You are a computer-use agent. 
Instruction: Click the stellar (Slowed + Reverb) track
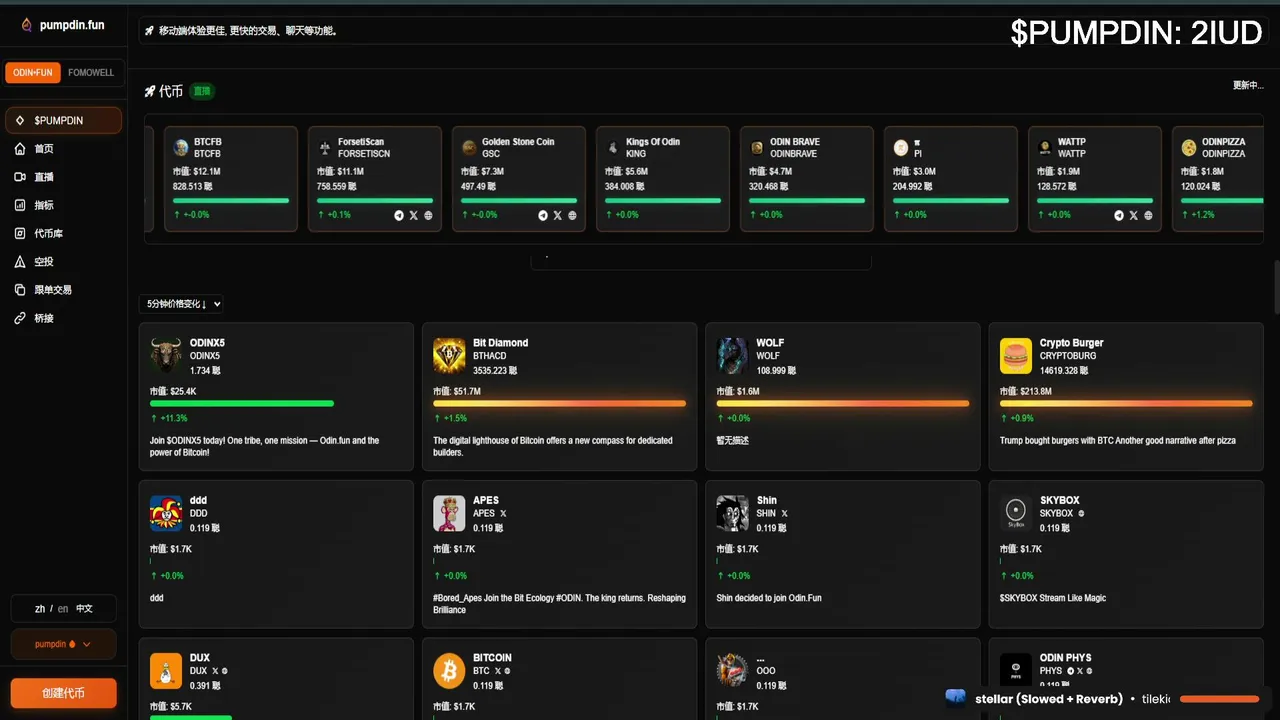point(1049,699)
